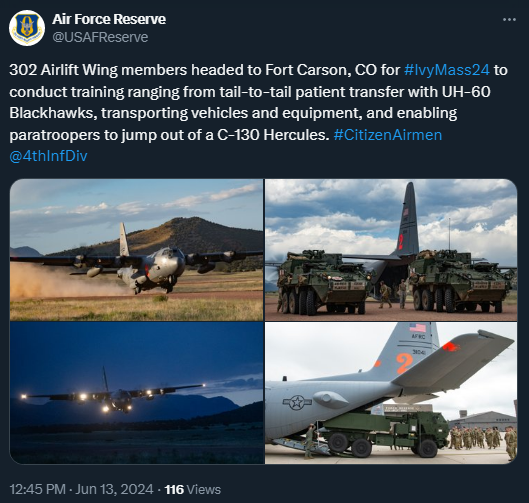Expand the HIMARS truck loading photo

tap(391, 393)
